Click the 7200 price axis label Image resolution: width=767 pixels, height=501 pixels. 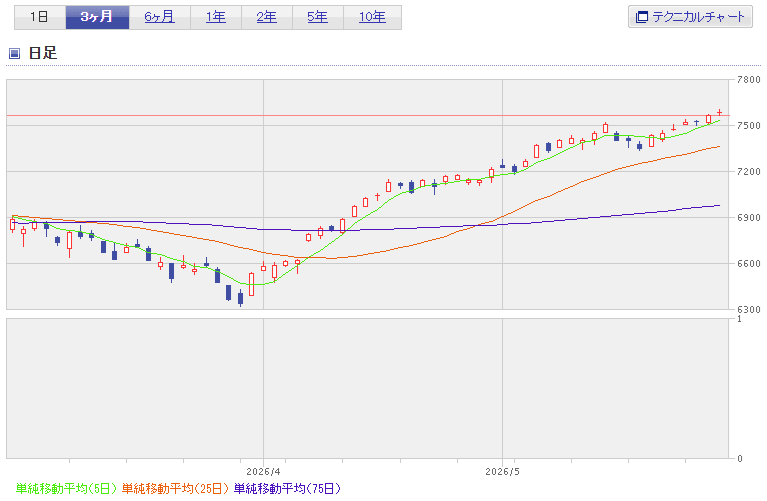click(x=748, y=172)
